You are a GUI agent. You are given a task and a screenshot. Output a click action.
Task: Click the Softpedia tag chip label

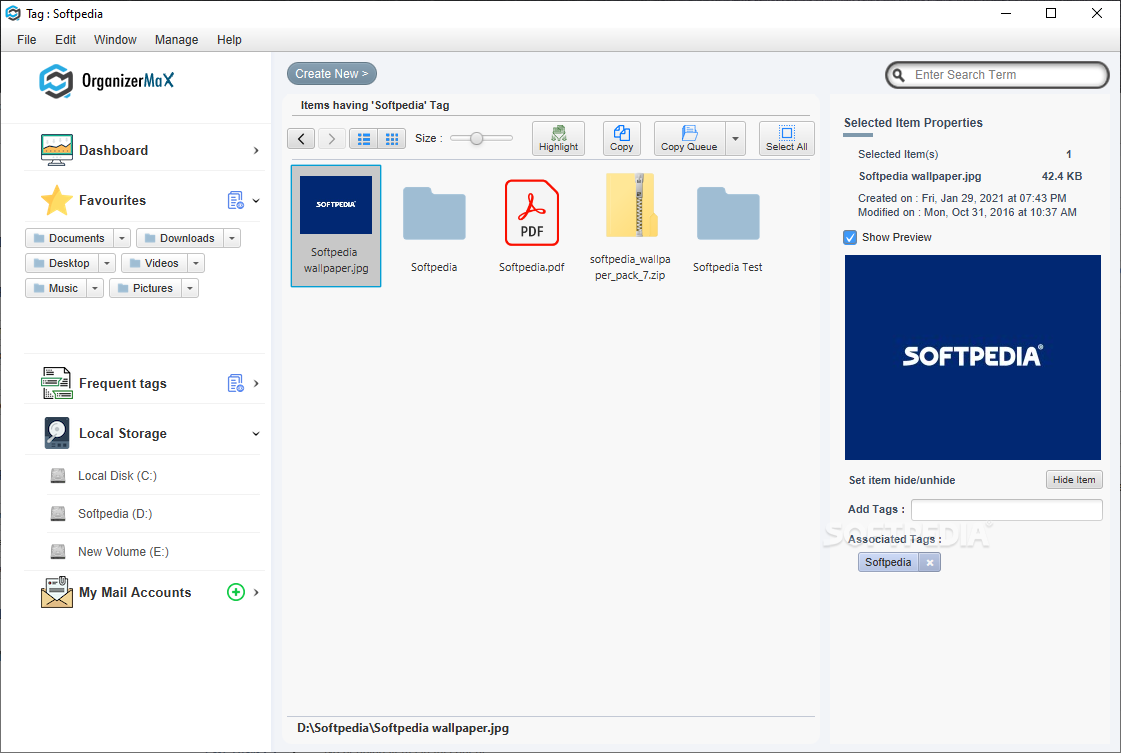point(889,563)
